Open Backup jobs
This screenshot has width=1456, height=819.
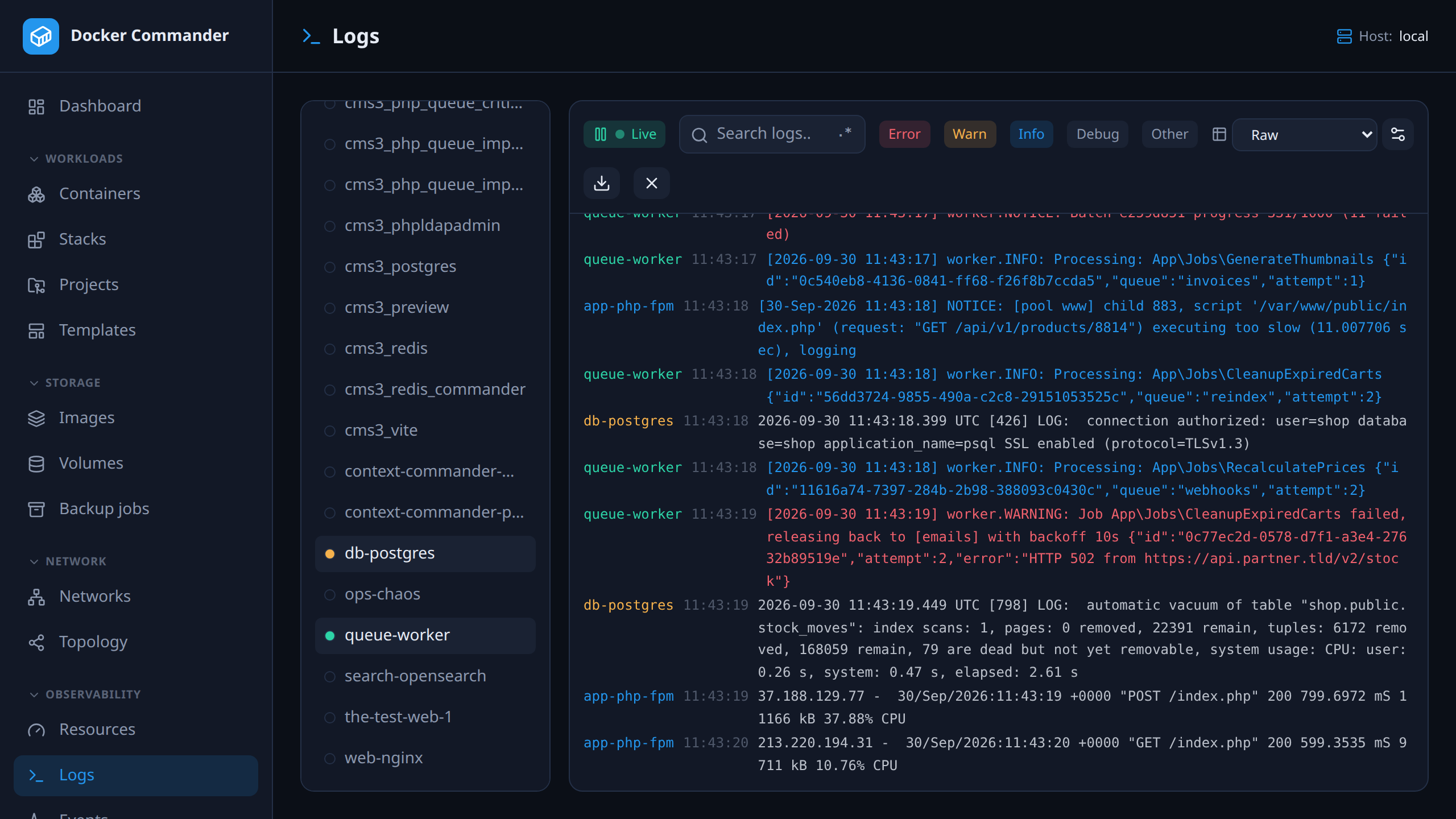click(136, 508)
